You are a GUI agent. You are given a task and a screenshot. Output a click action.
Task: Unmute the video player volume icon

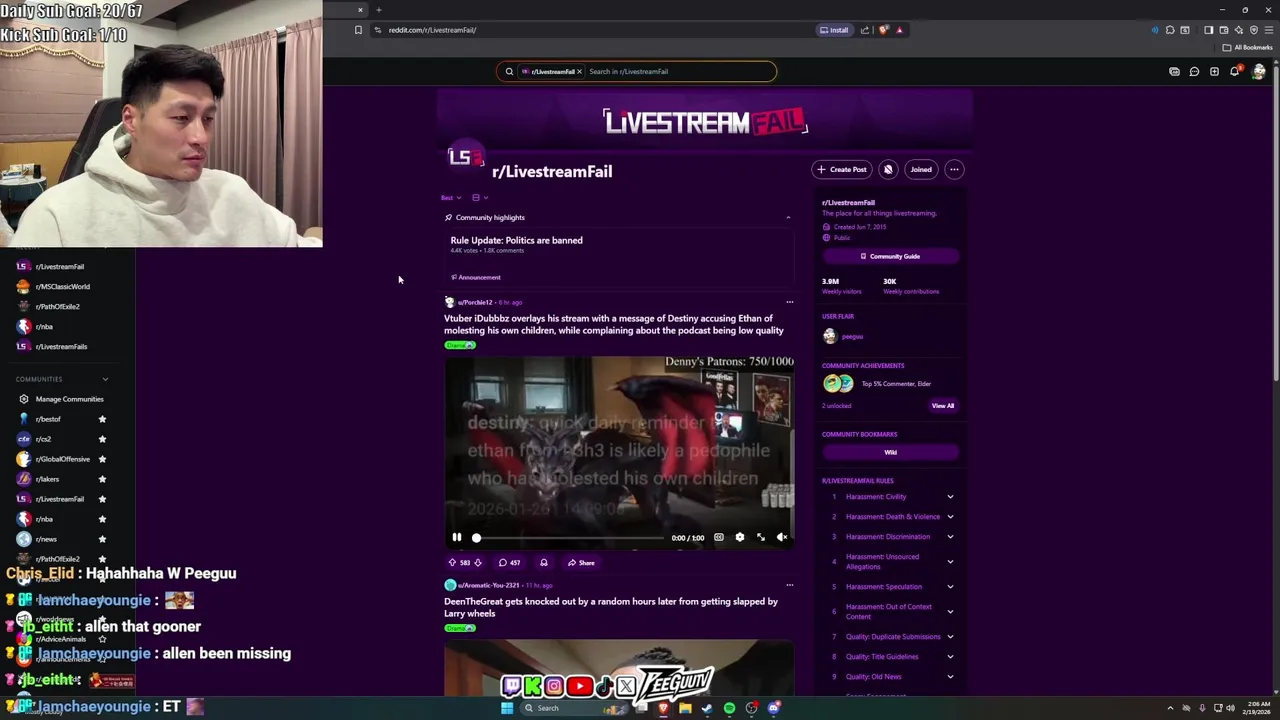click(782, 538)
